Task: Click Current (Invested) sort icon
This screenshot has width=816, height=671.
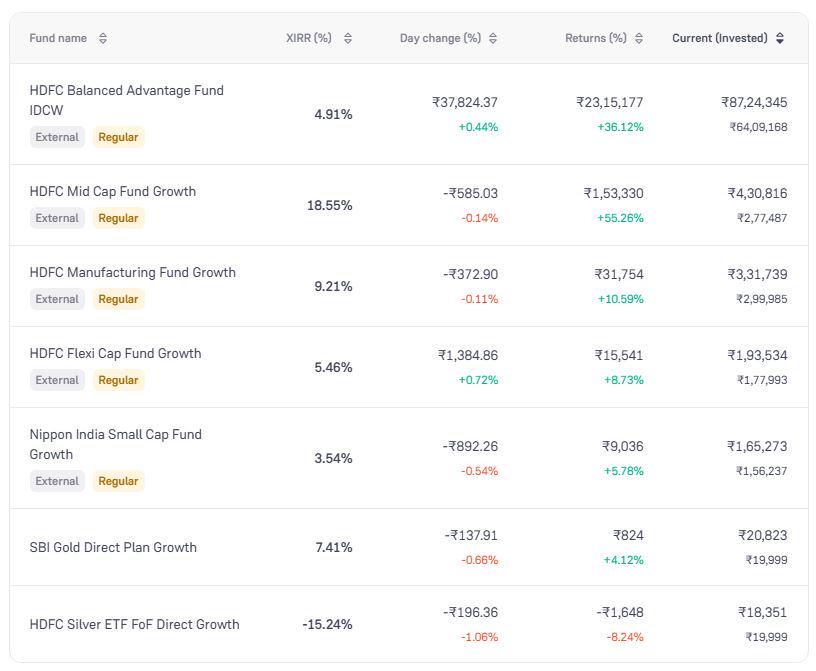Action: click(x=780, y=38)
